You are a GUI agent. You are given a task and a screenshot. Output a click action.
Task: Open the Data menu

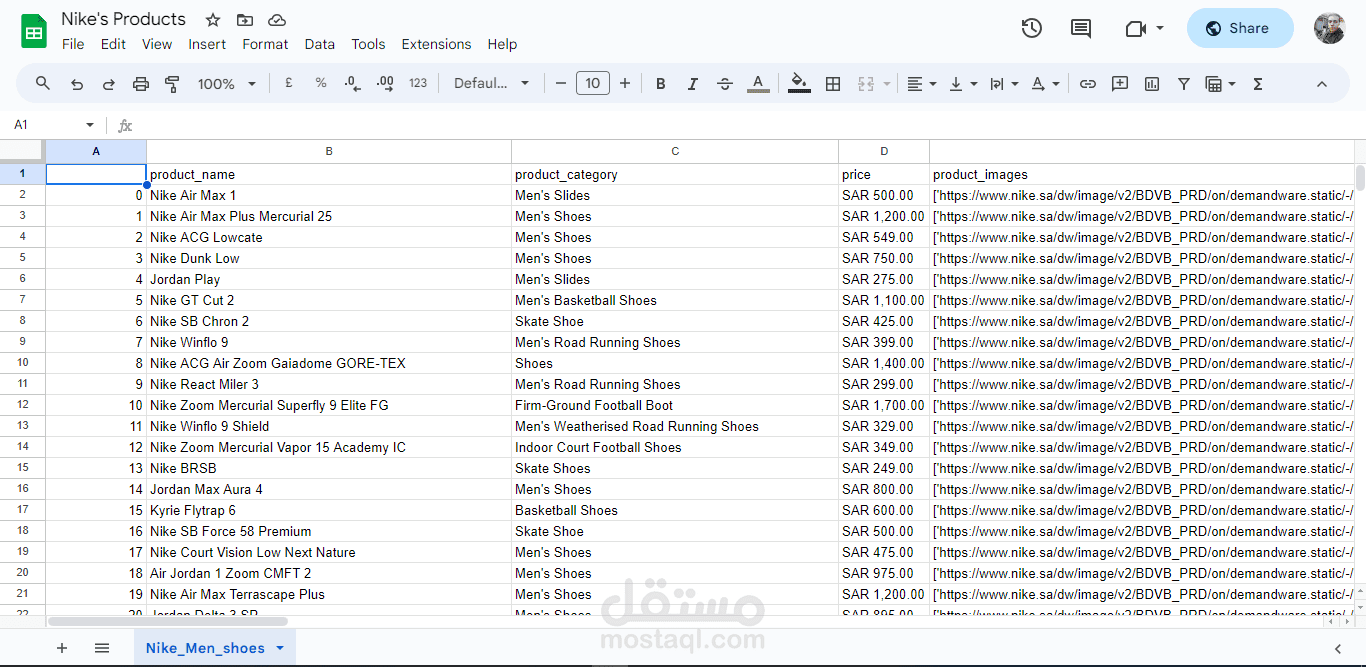[320, 44]
